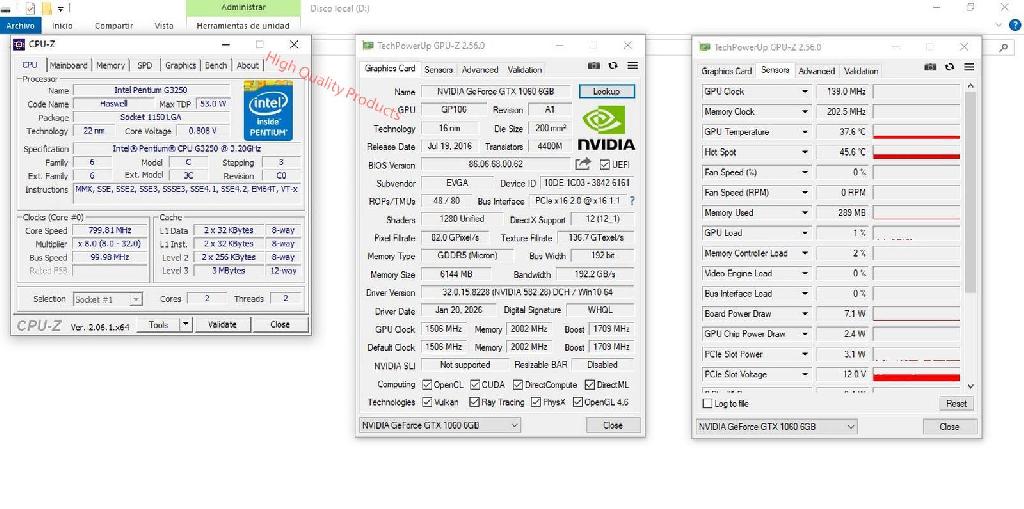Switch to the Mainboard tab in CPU-Z

point(69,65)
